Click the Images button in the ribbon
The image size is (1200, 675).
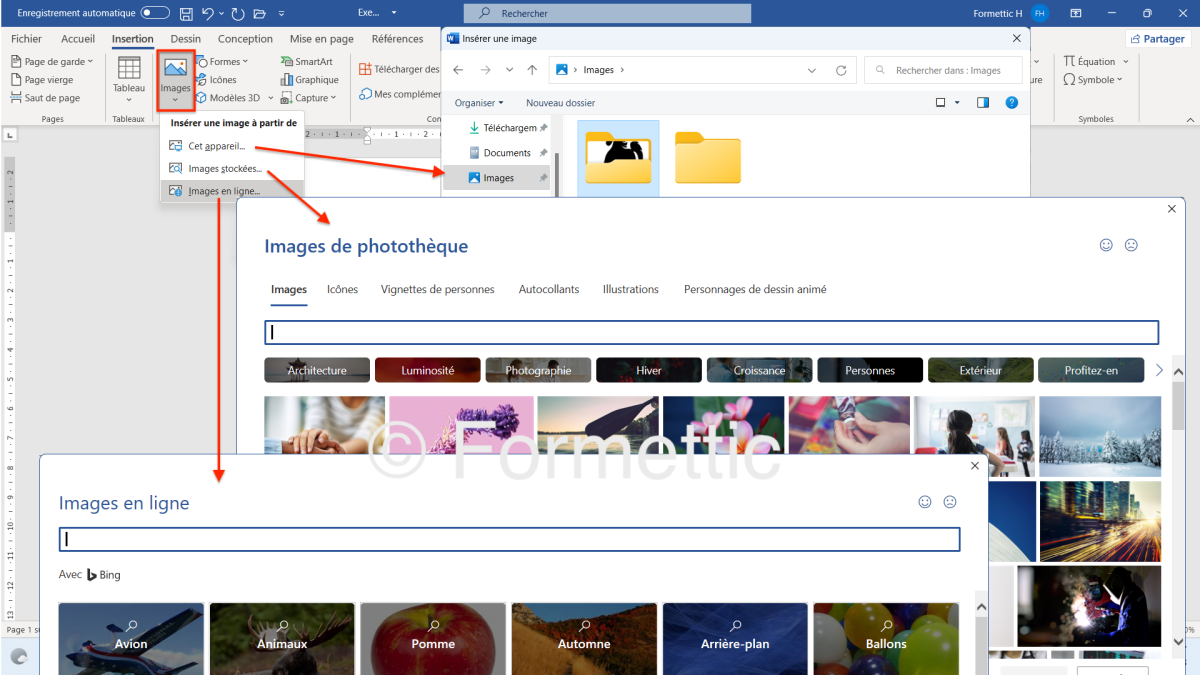(175, 78)
